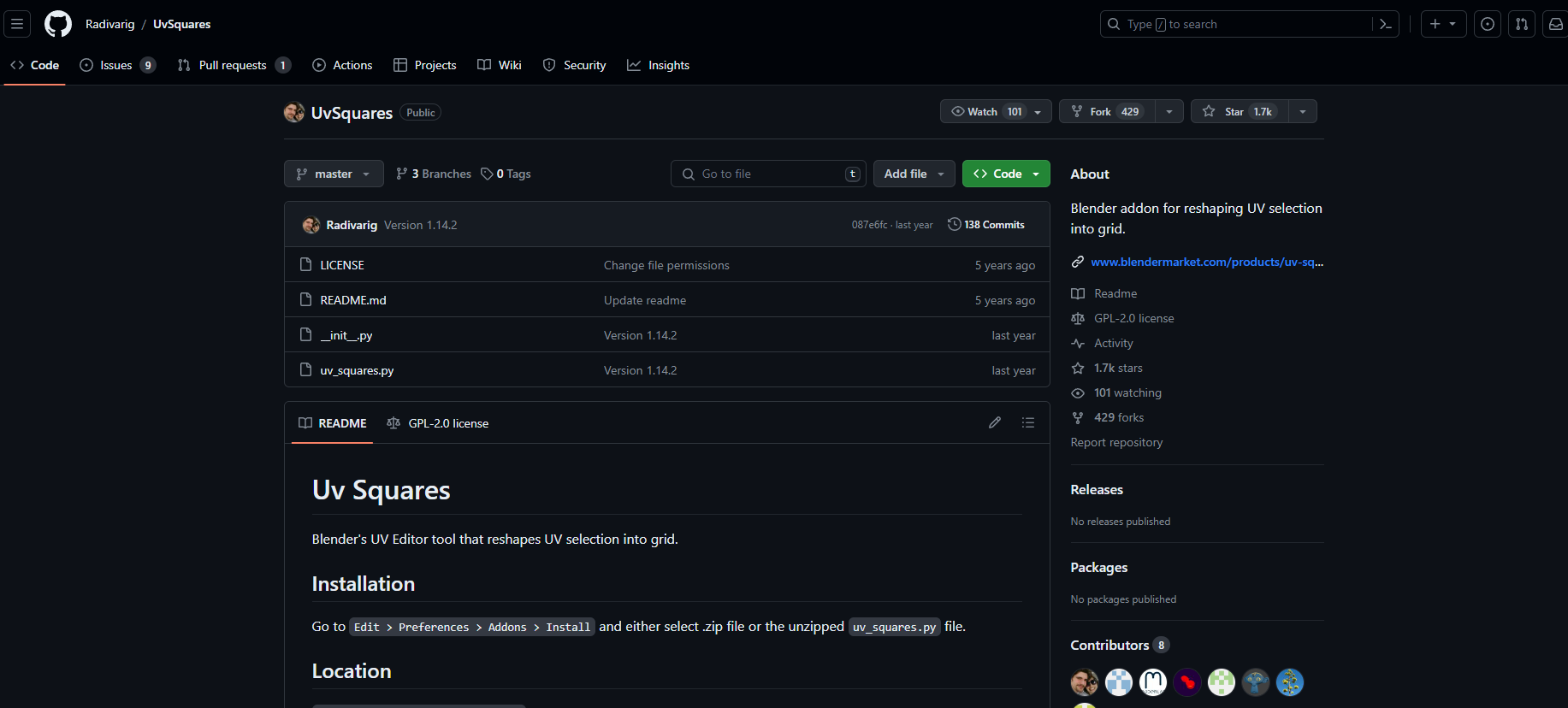Switch to the Actions tab
The width and height of the screenshot is (1568, 708).
pyautogui.click(x=342, y=65)
